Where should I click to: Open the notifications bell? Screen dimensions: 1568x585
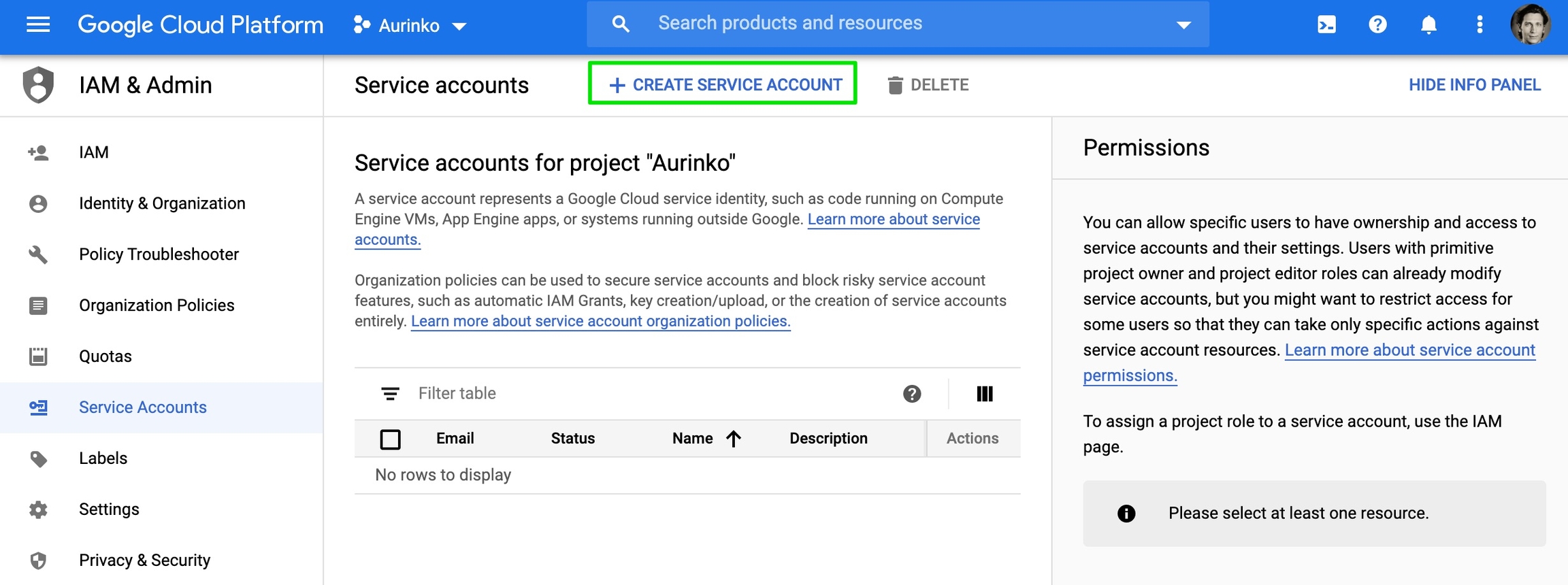(1428, 25)
